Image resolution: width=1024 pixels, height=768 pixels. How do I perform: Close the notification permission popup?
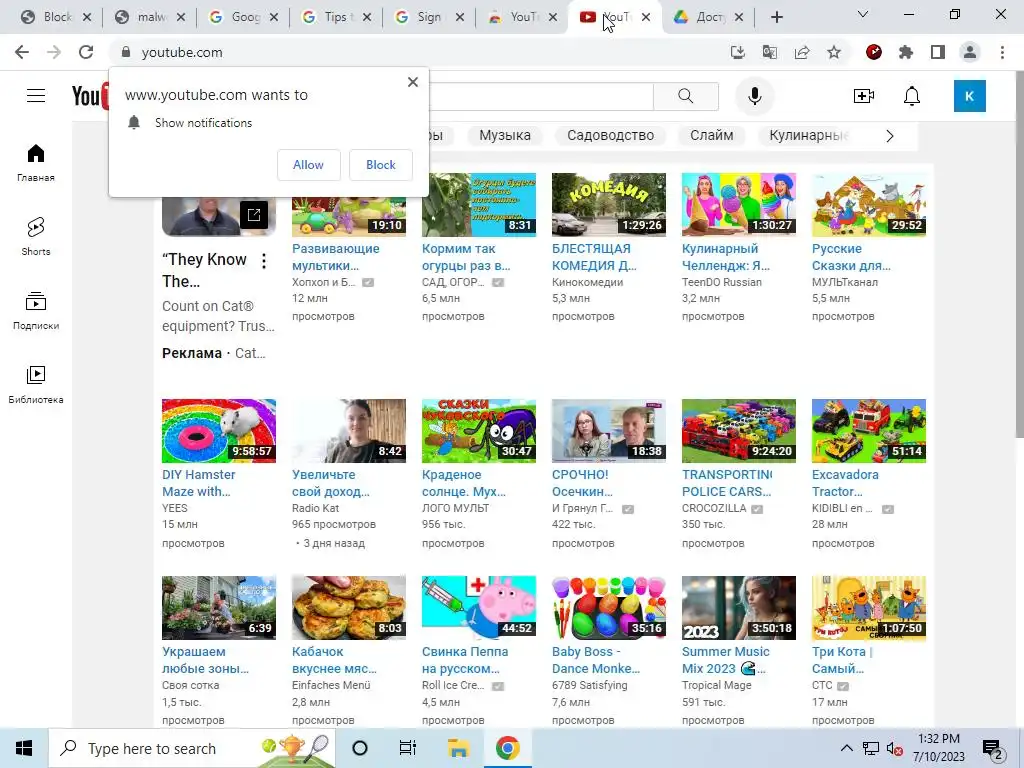pos(413,82)
